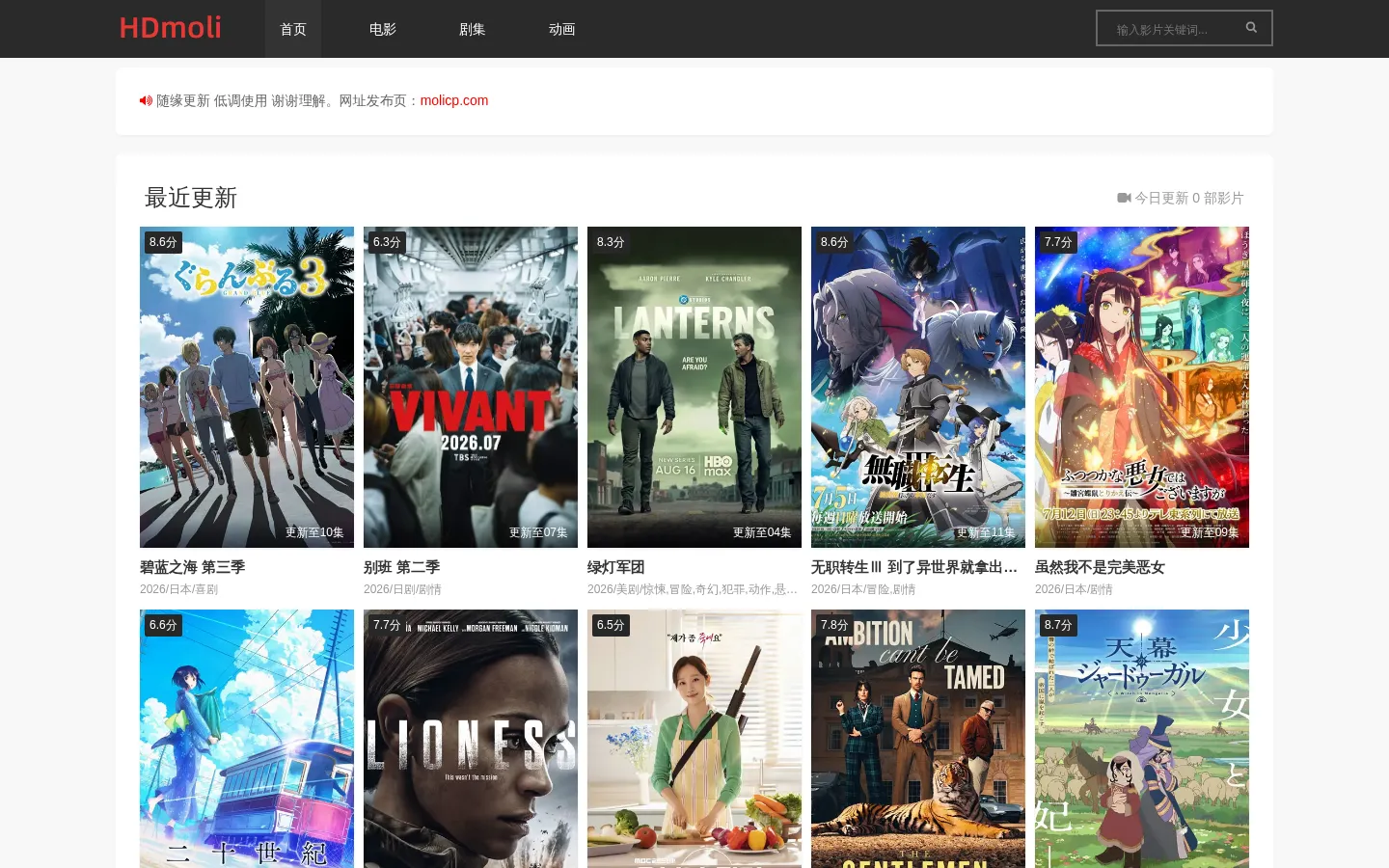Click the 最近更新 section heading
Screen dimensions: 1389x868
(191, 198)
